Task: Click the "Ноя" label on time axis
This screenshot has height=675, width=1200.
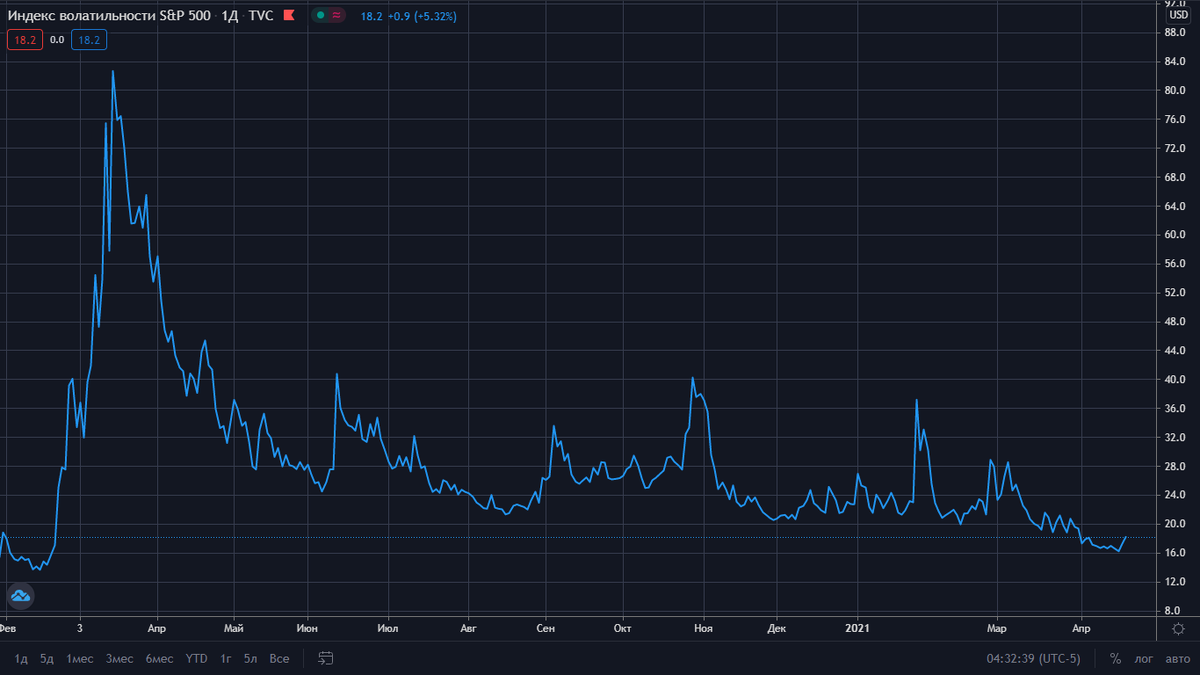Action: pos(703,629)
